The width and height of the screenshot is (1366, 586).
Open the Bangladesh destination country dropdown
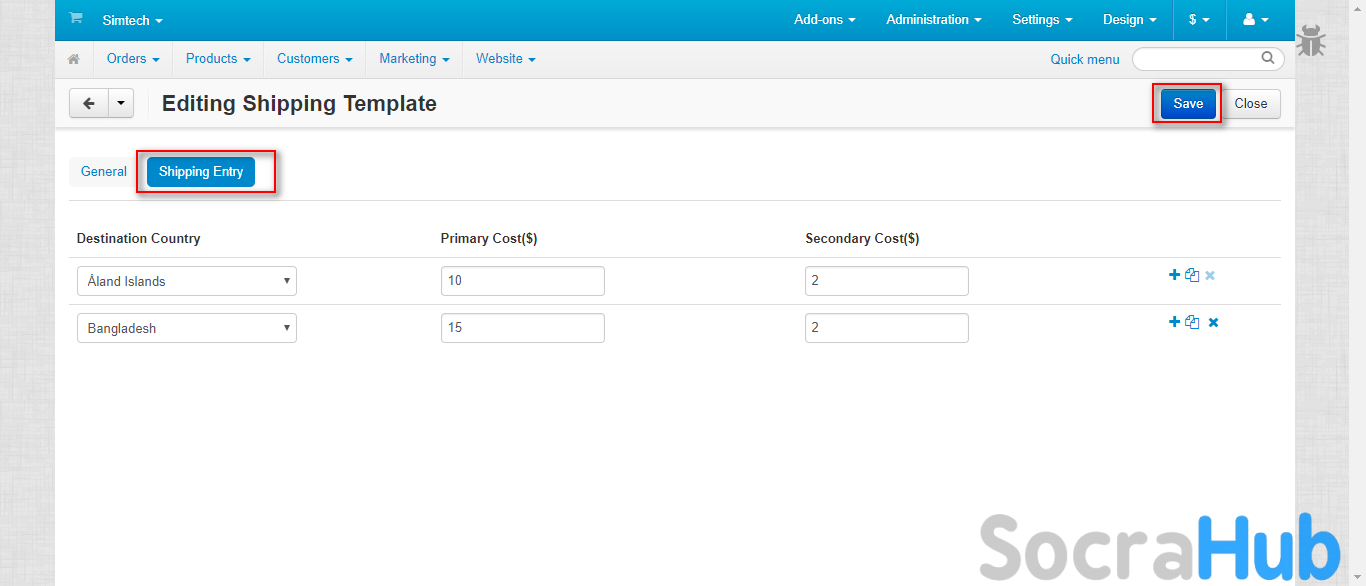point(186,328)
